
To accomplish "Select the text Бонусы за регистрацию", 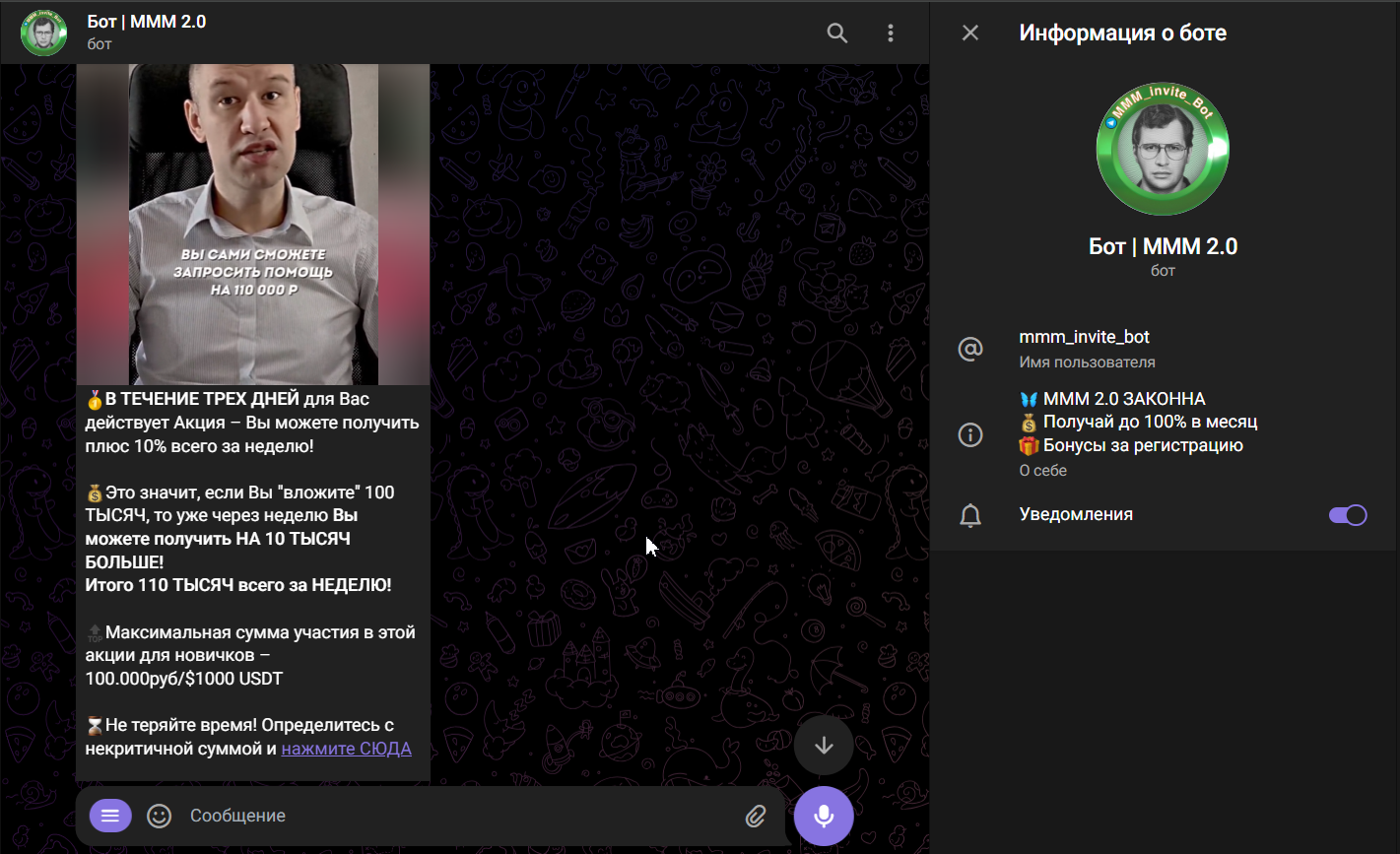I will [1143, 445].
